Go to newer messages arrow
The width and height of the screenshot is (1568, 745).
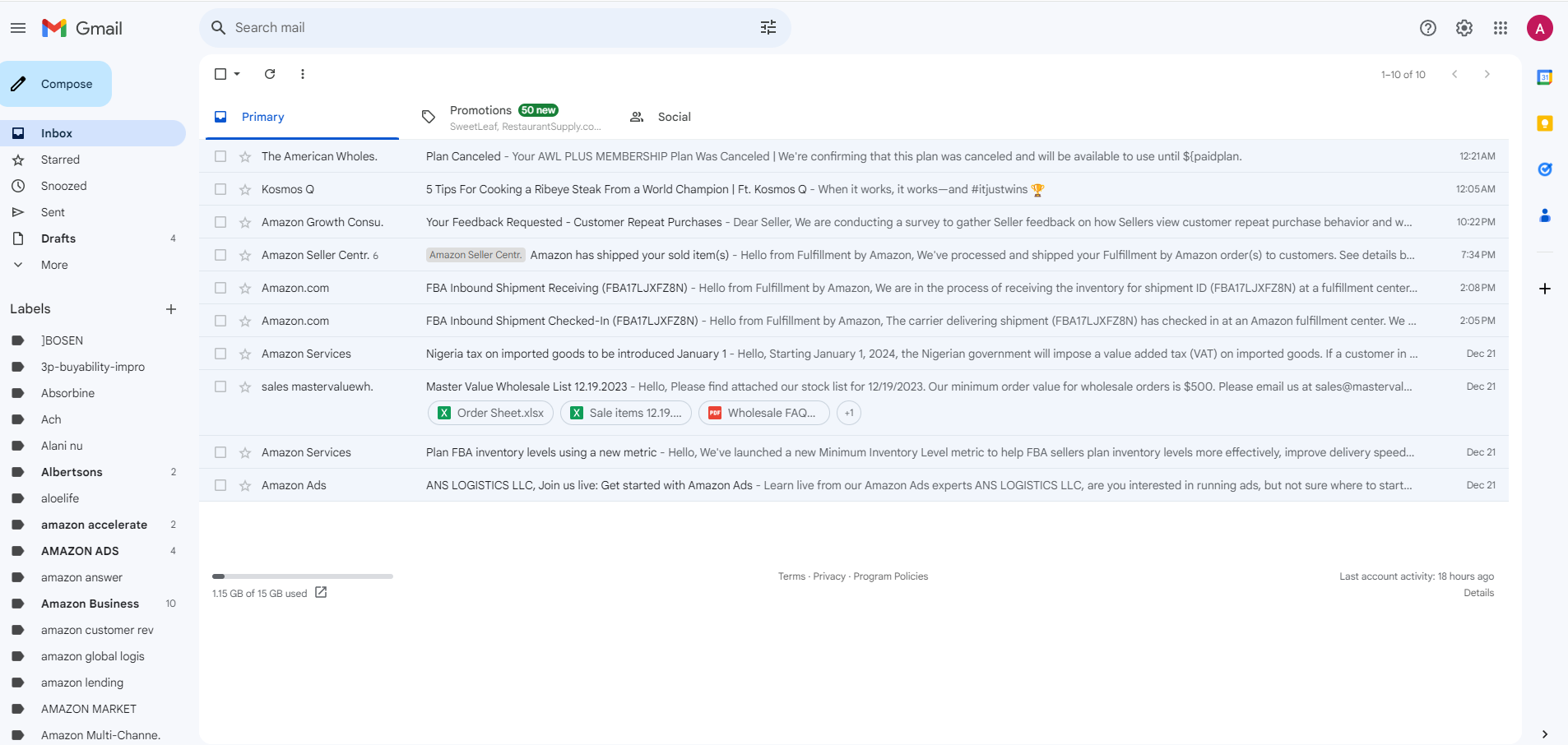click(1454, 74)
